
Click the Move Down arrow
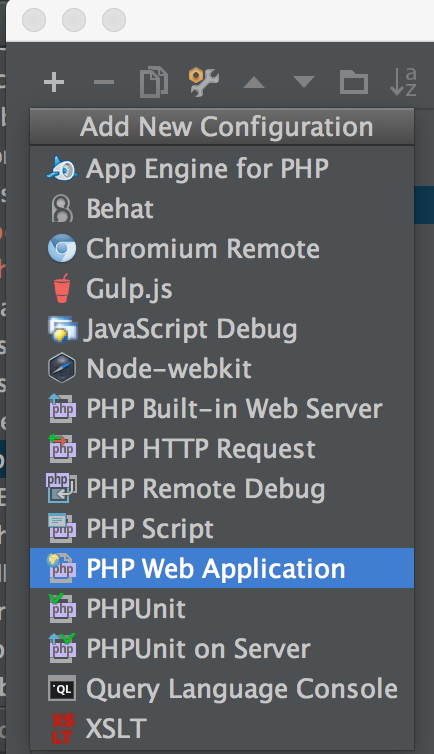[304, 82]
